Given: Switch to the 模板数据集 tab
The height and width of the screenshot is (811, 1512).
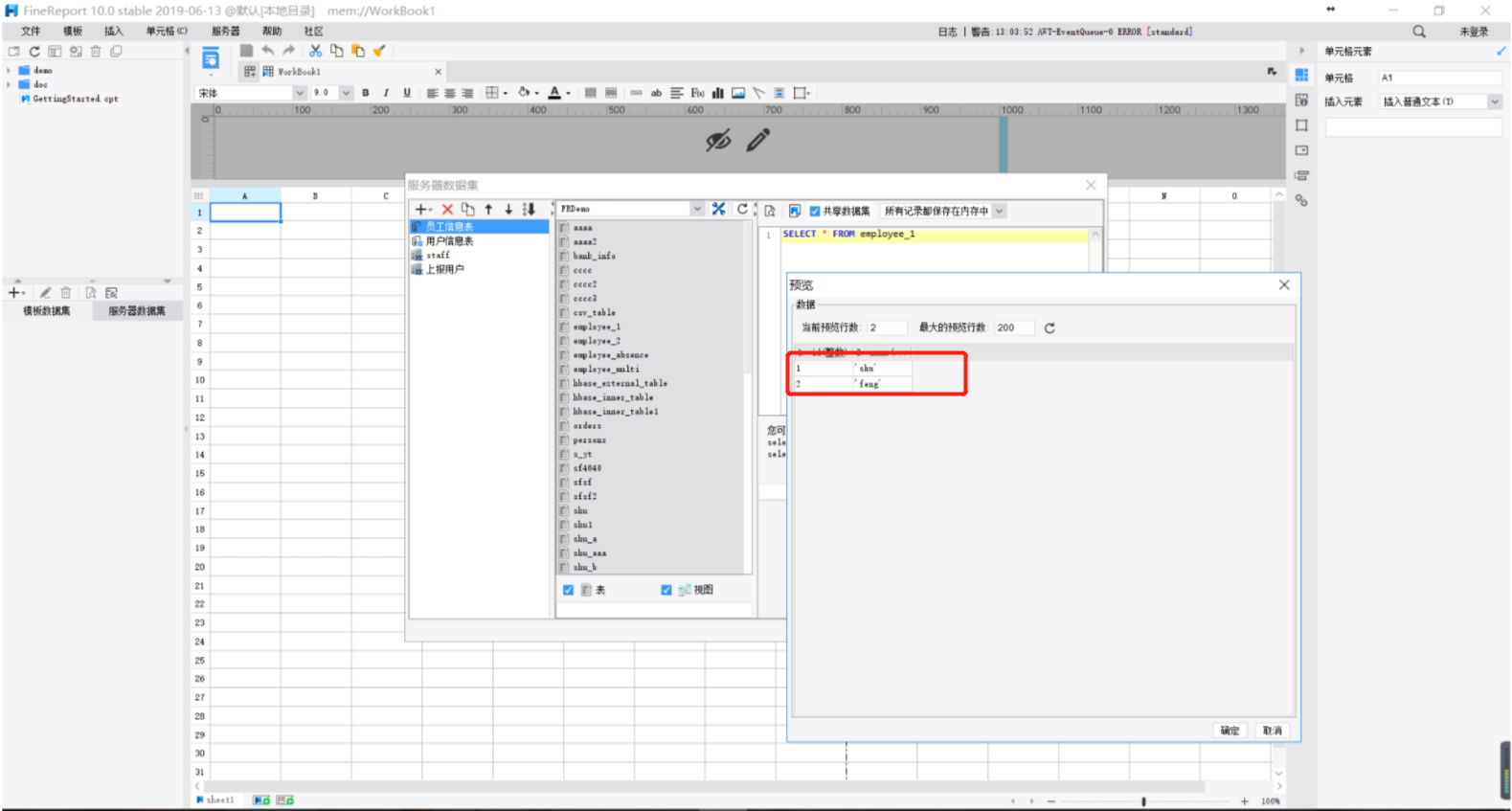Looking at the screenshot, I should (47, 311).
